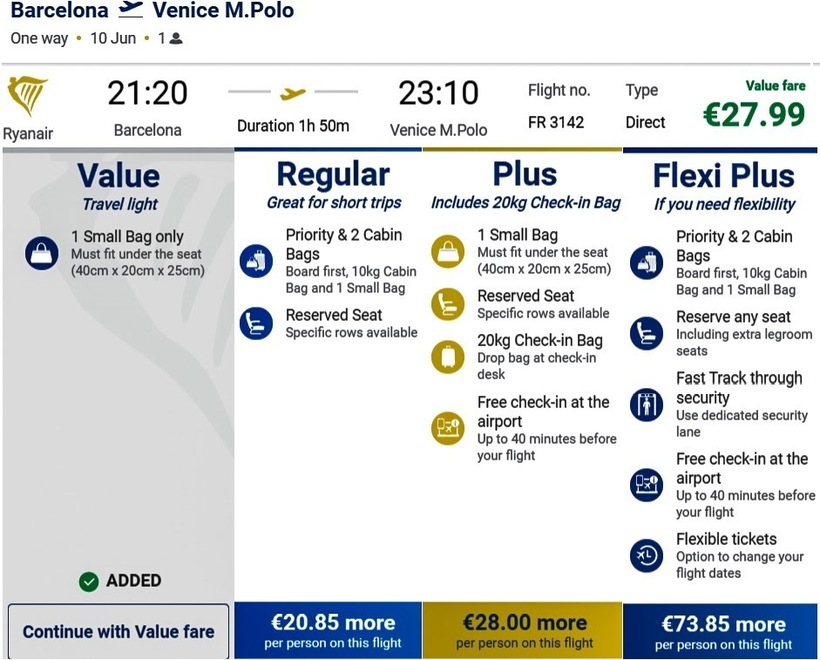Click the Plus reserved seat icon
The height and width of the screenshot is (660, 820).
[x=447, y=304]
